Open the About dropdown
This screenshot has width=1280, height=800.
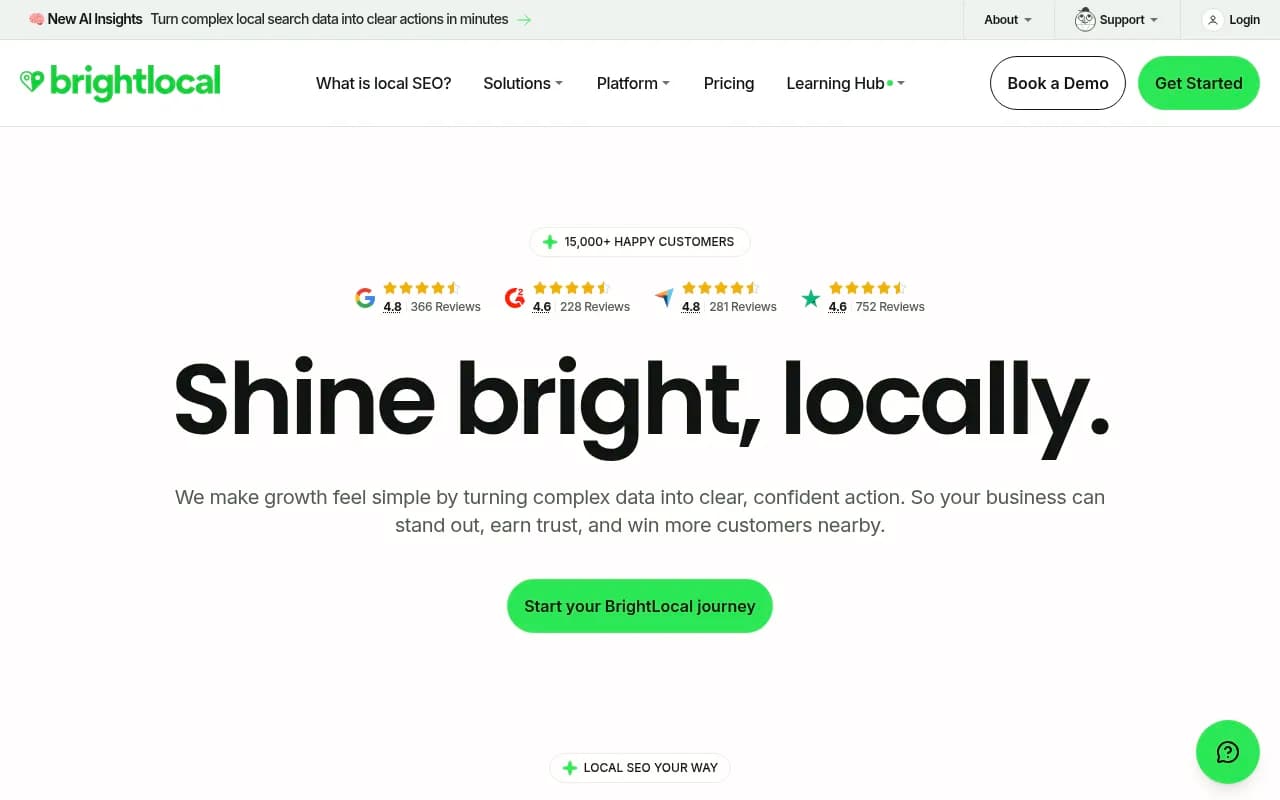click(x=1008, y=19)
